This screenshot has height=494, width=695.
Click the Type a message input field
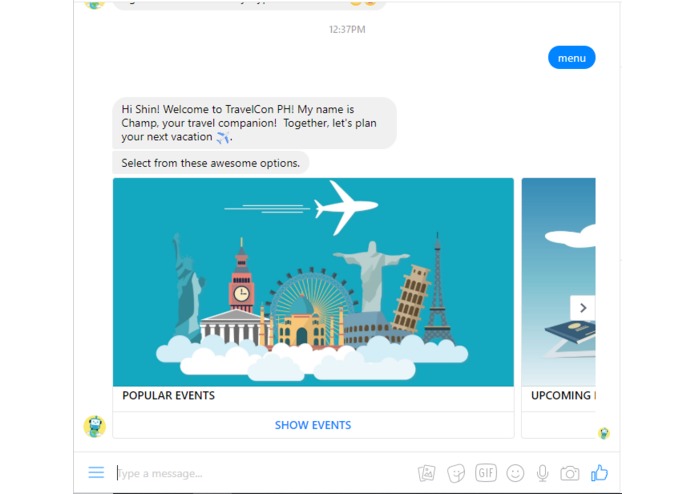click(x=264, y=473)
